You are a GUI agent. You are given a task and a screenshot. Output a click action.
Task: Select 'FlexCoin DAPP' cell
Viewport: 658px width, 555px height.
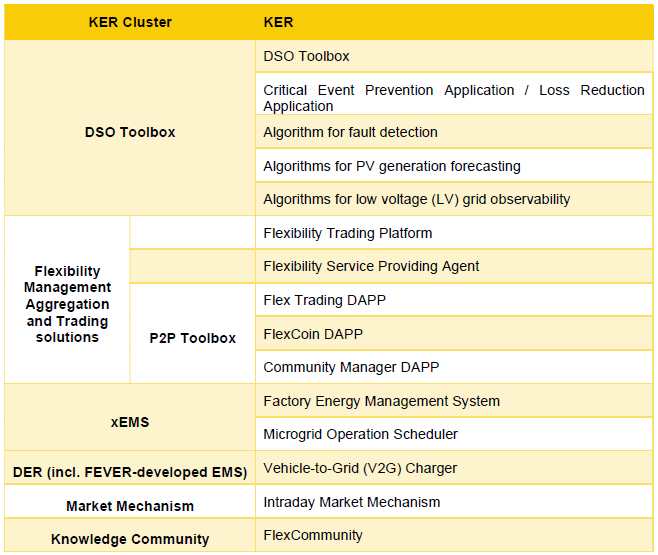coord(454,334)
